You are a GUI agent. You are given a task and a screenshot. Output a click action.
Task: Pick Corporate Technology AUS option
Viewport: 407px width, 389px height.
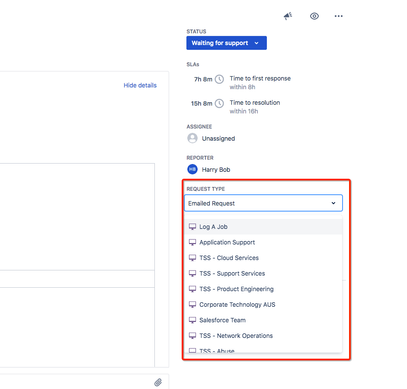(x=263, y=304)
